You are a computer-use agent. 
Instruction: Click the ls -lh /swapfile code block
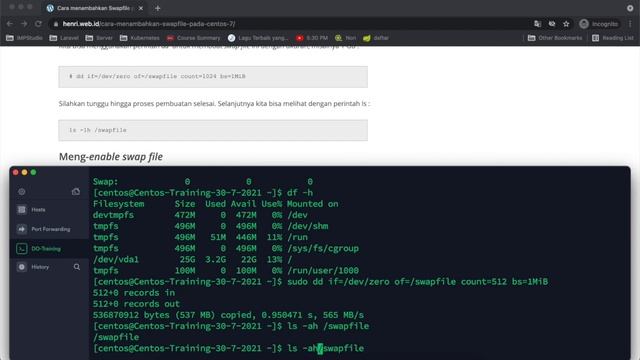213,130
